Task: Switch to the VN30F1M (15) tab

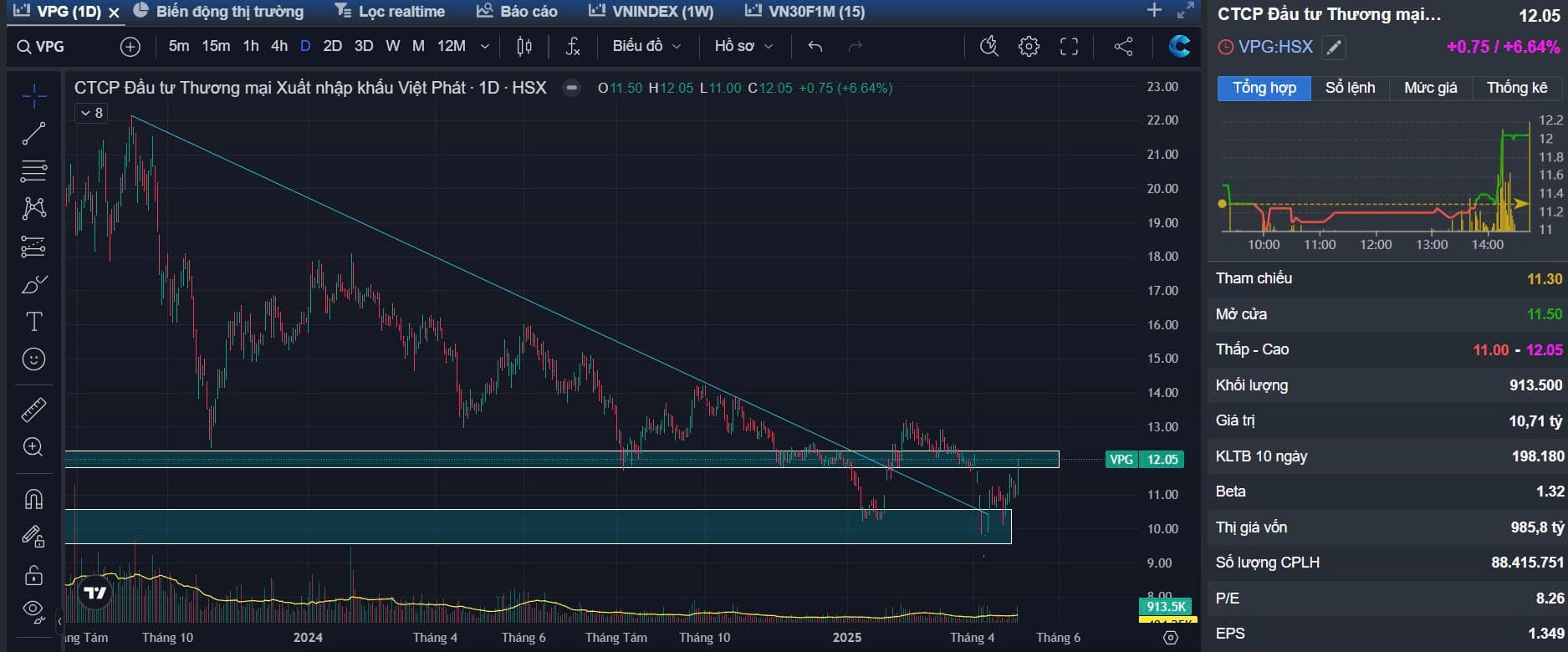Action: pos(805,12)
